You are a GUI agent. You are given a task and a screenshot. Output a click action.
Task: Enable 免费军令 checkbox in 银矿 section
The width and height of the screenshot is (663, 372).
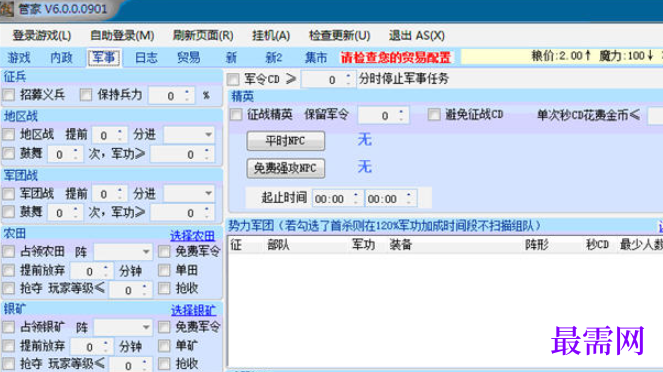coord(164,327)
